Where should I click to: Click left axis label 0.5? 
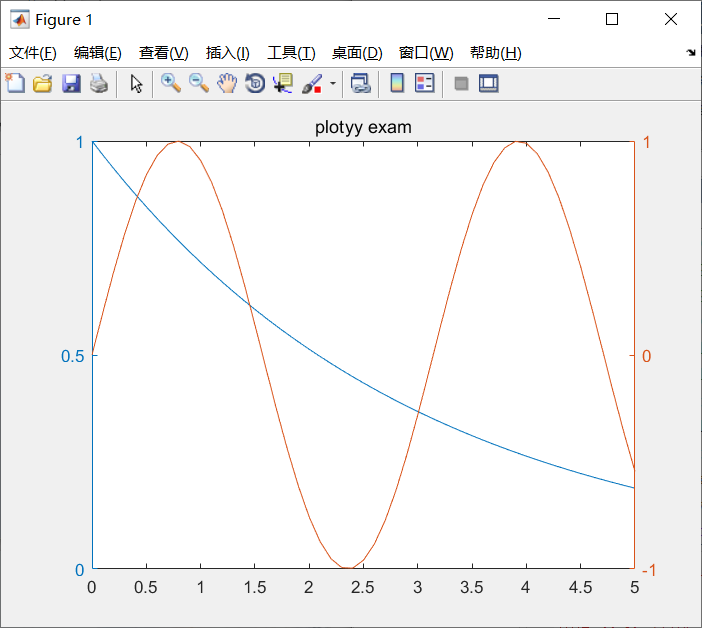(x=73, y=356)
